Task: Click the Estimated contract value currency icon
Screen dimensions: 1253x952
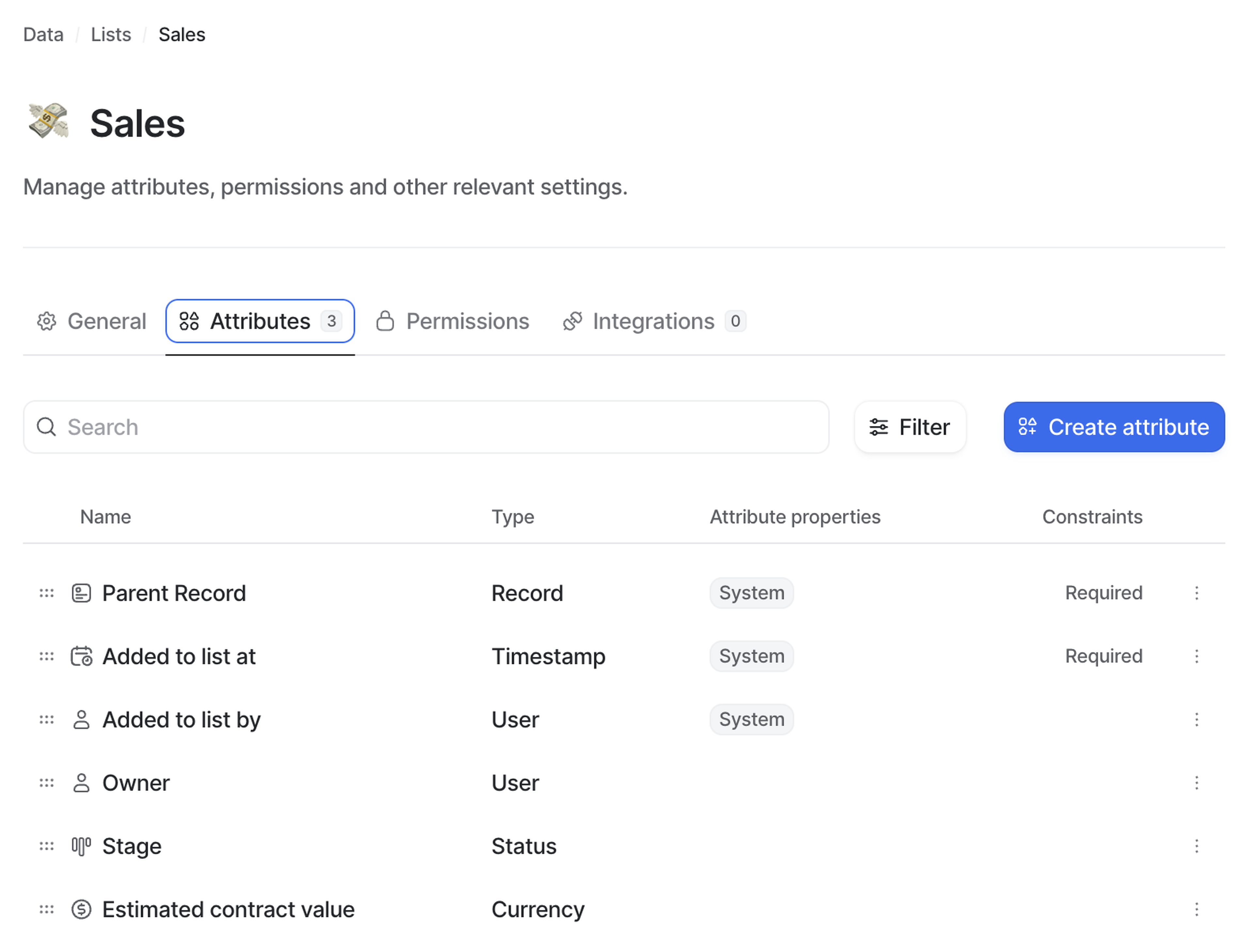Action: 81,910
